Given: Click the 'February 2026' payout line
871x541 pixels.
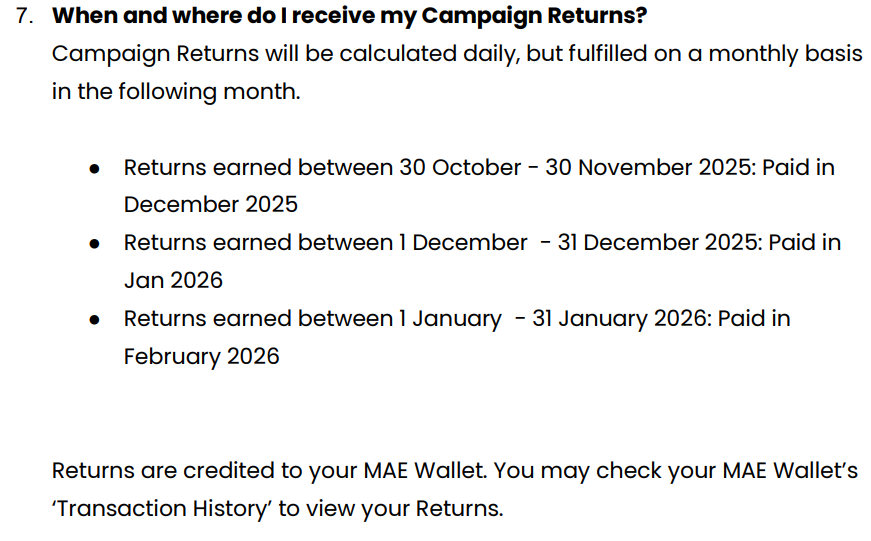Looking at the screenshot, I should [x=201, y=356].
